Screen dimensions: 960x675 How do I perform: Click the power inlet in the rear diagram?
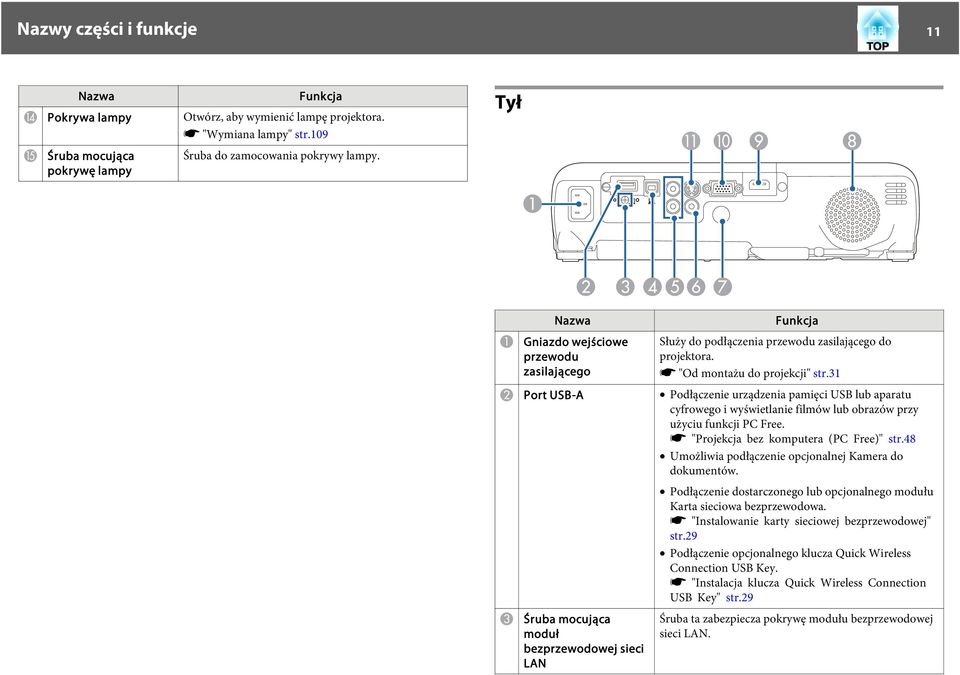581,203
